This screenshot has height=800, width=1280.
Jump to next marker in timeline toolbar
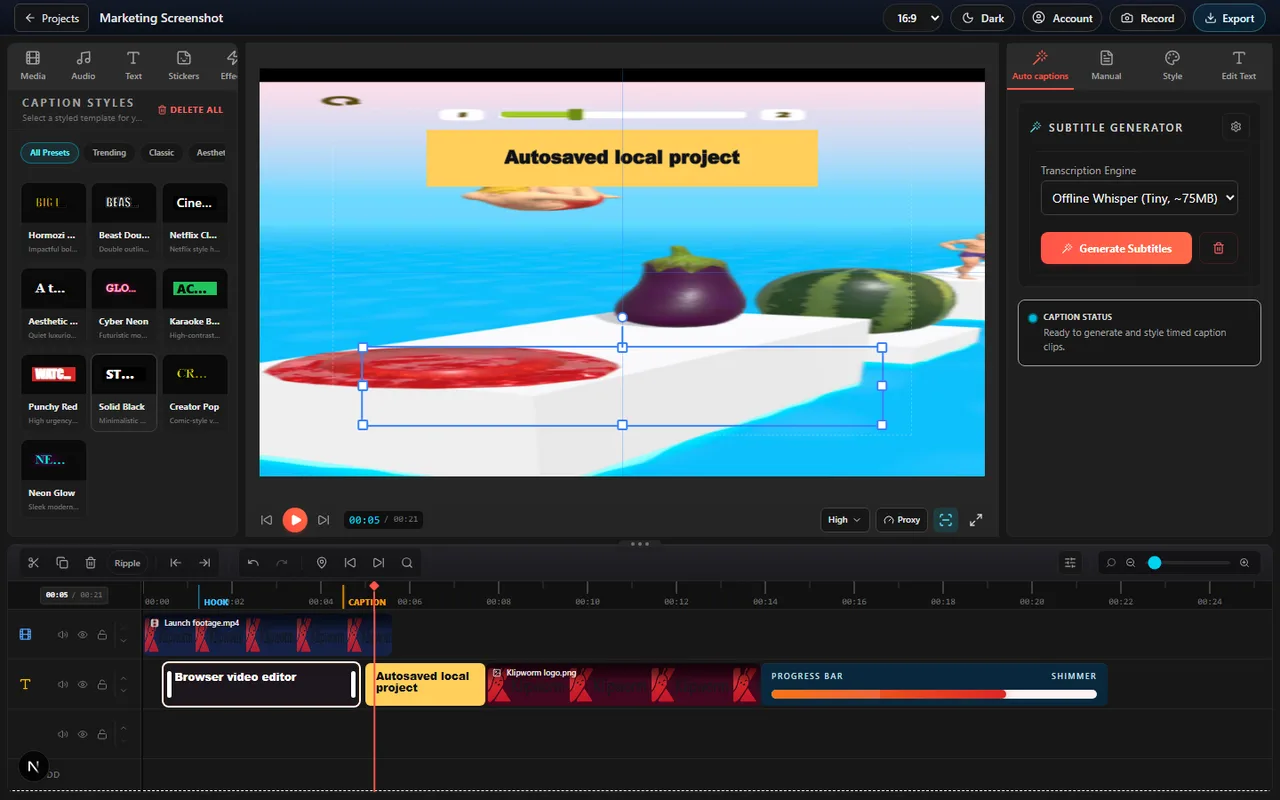click(x=378, y=563)
